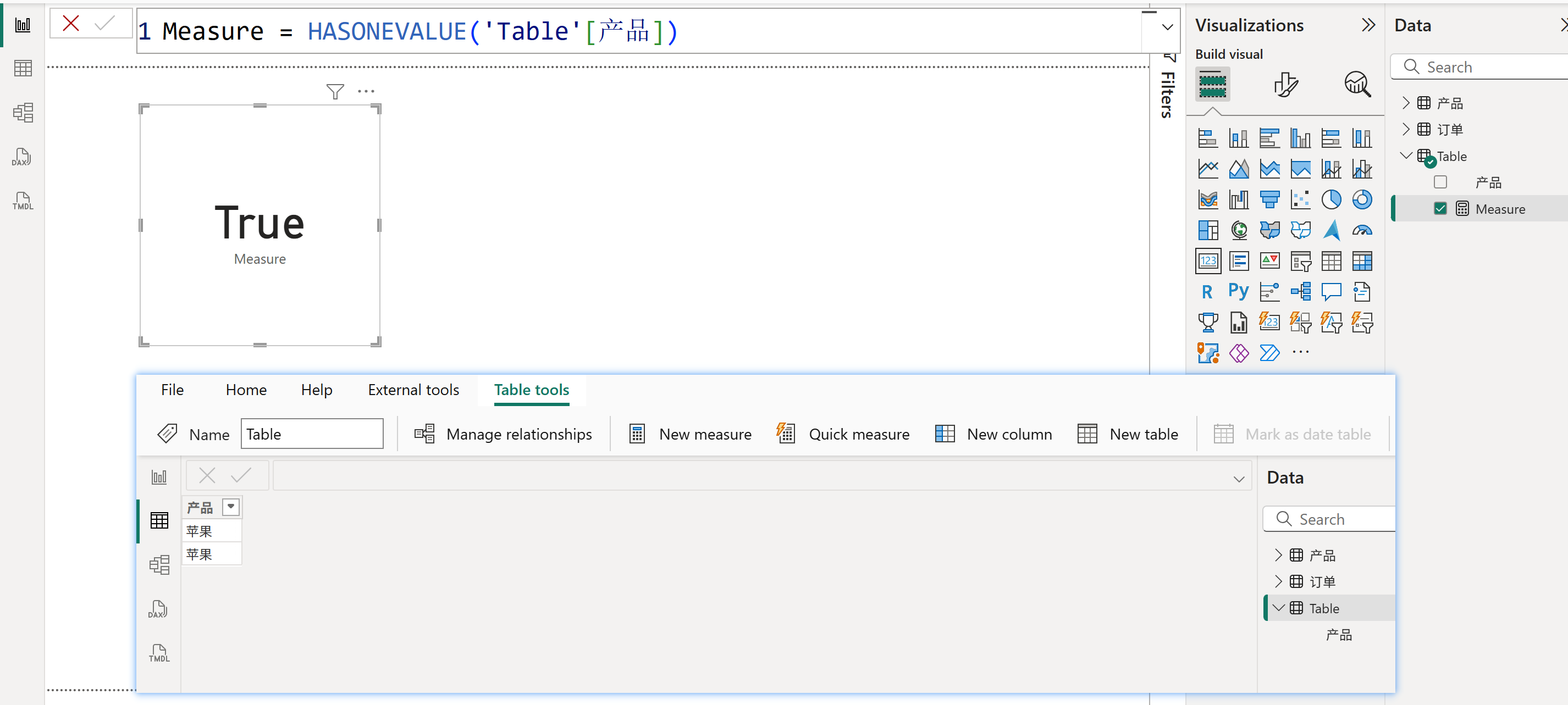1568x705 pixels.
Task: Create a New measure
Action: pyautogui.click(x=691, y=434)
